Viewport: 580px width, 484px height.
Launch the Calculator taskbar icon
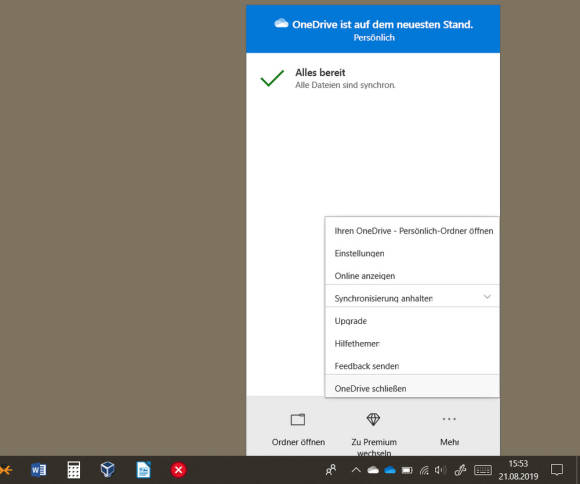74,470
